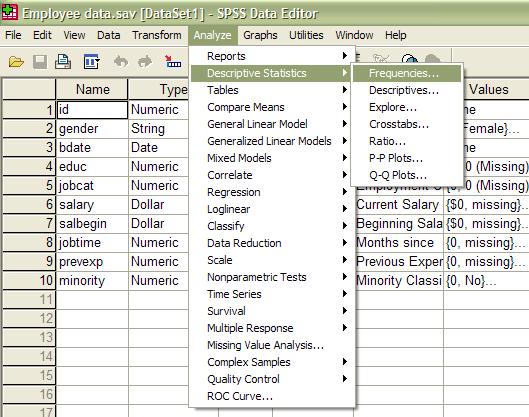Click the Print icon in toolbar

[x=63, y=62]
